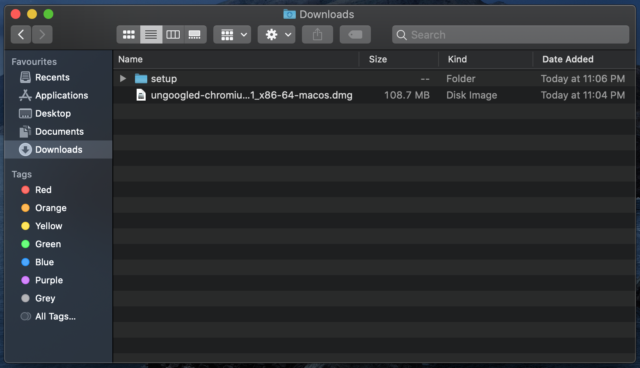Sort by the Date Added column header
This screenshot has height=368, width=640.
click(x=584, y=59)
